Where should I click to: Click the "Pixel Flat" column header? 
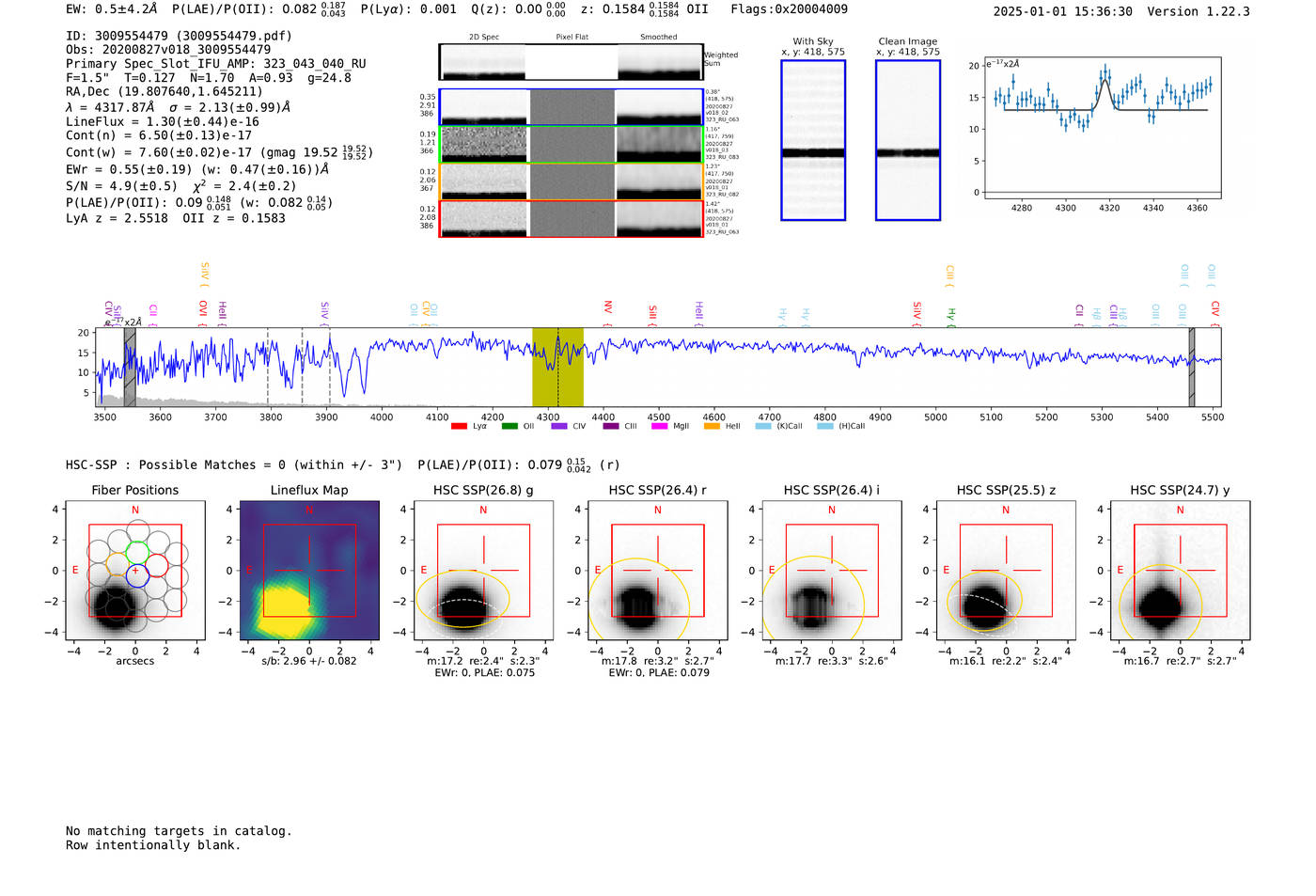[572, 38]
